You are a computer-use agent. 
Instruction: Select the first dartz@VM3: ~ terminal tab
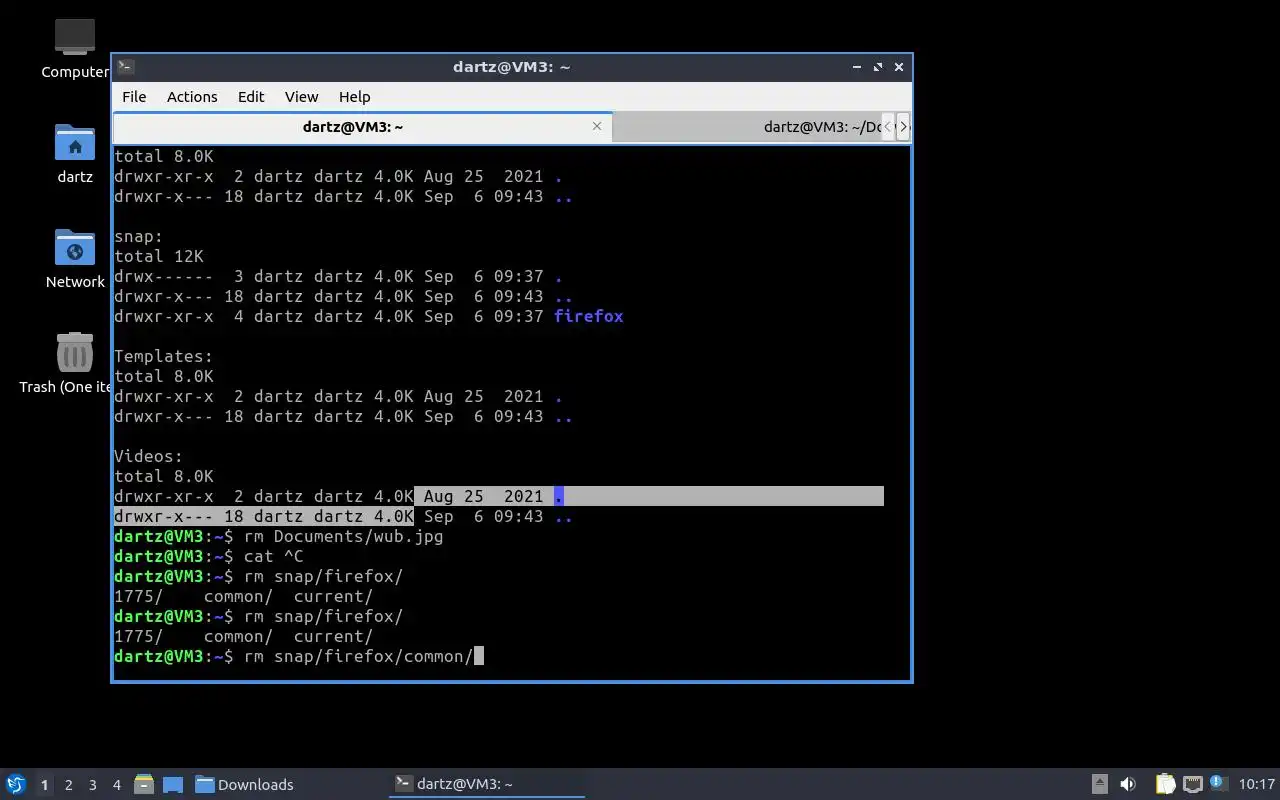(362, 127)
